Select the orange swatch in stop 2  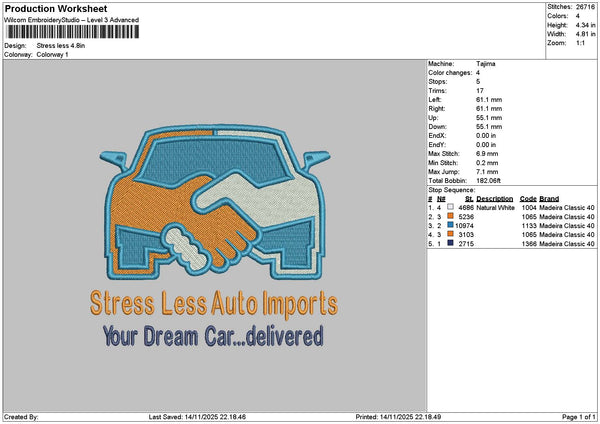coord(452,217)
